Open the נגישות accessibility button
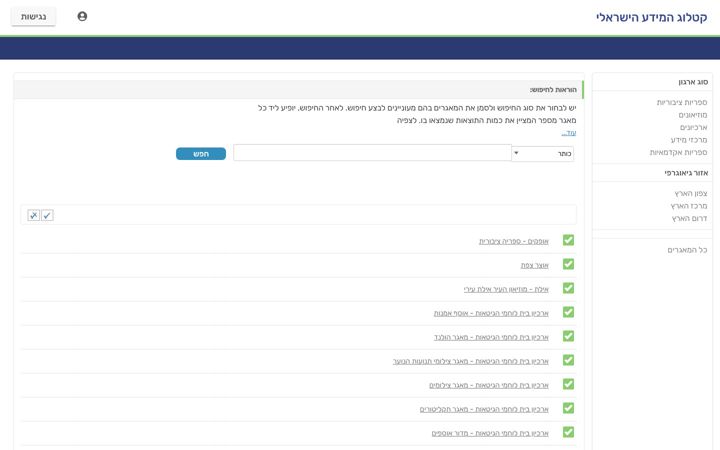720x450 pixels. click(34, 17)
